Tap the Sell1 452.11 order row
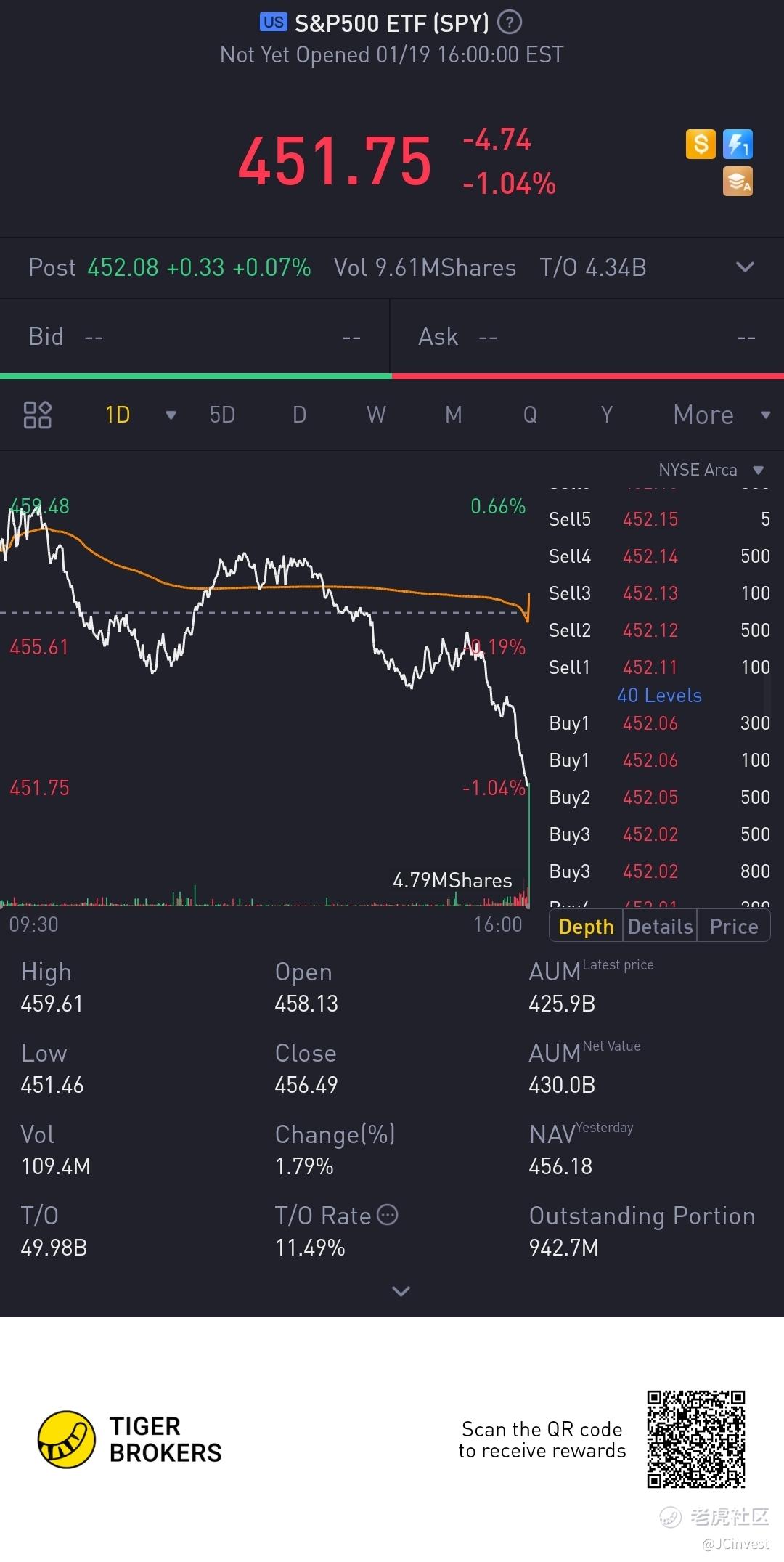This screenshot has width=784, height=1562. click(659, 667)
